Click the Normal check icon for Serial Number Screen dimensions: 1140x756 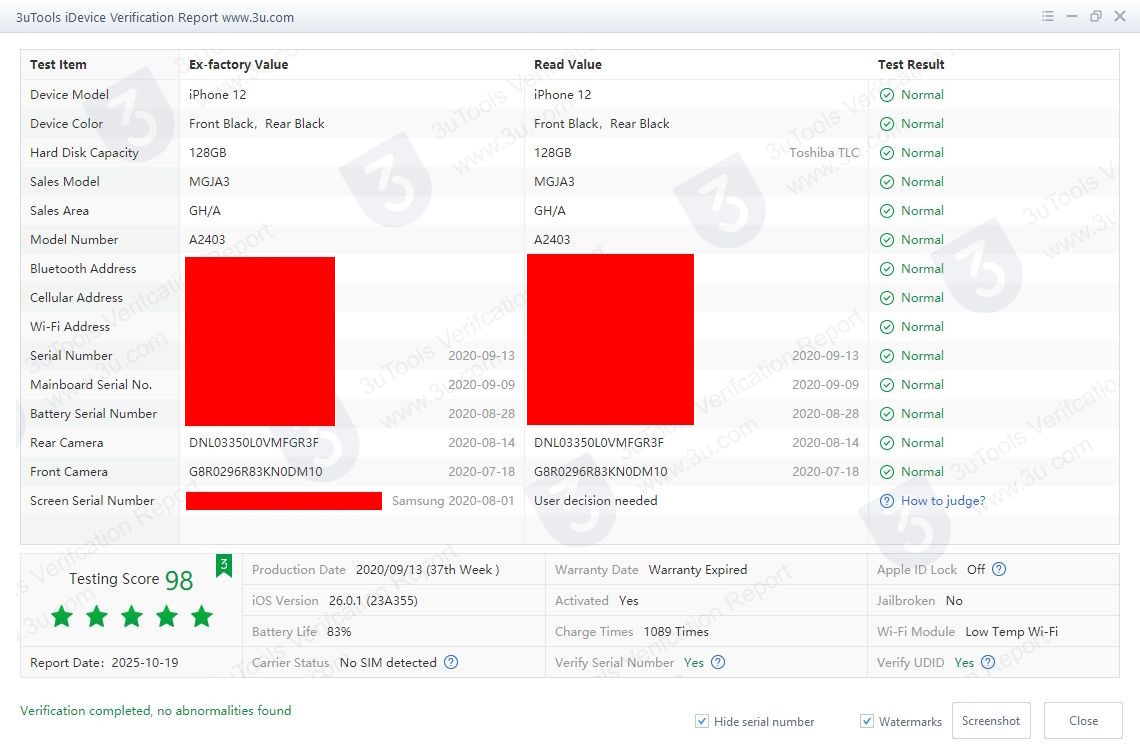tap(887, 356)
